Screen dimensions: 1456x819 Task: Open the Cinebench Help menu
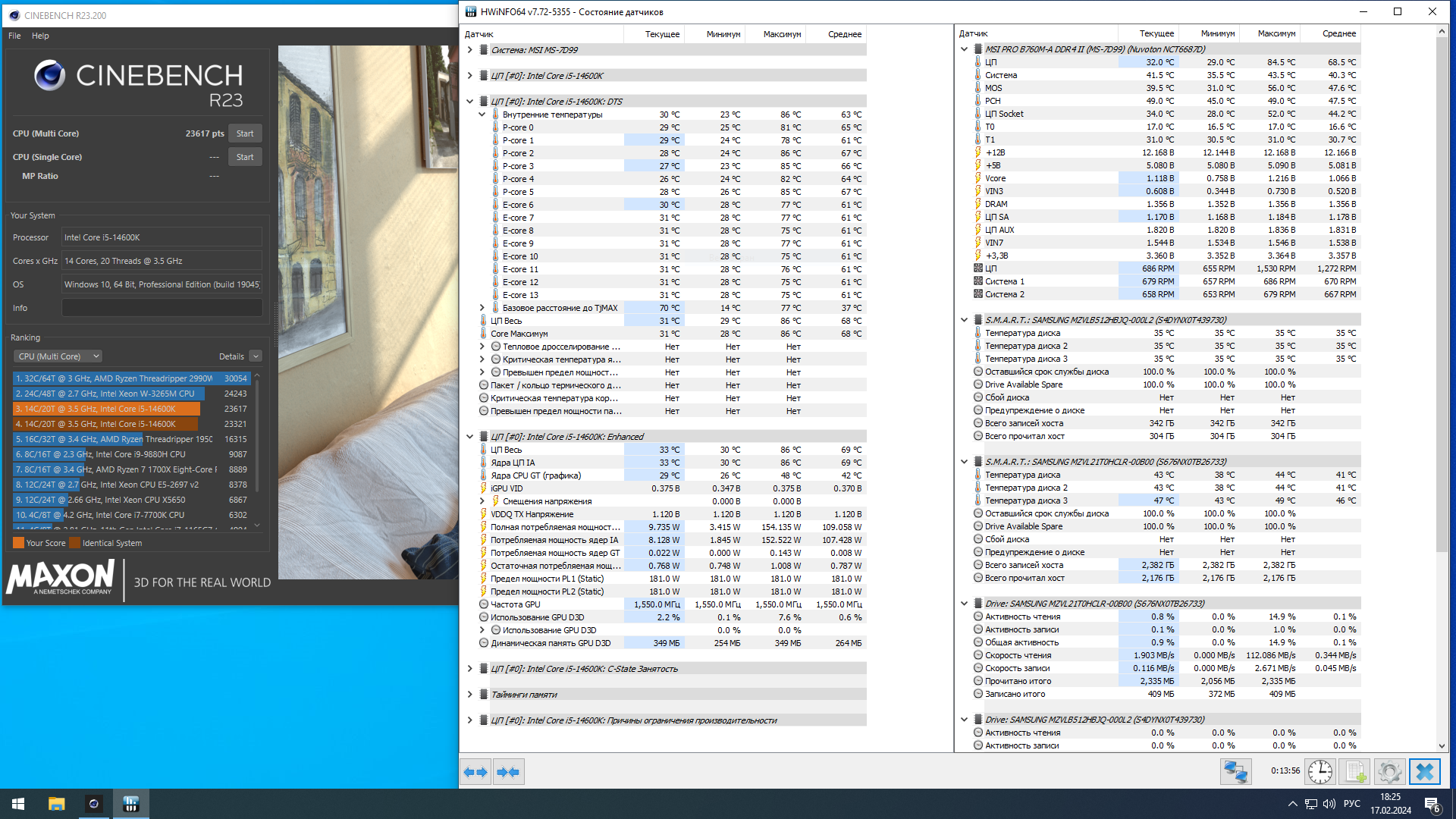(x=40, y=36)
